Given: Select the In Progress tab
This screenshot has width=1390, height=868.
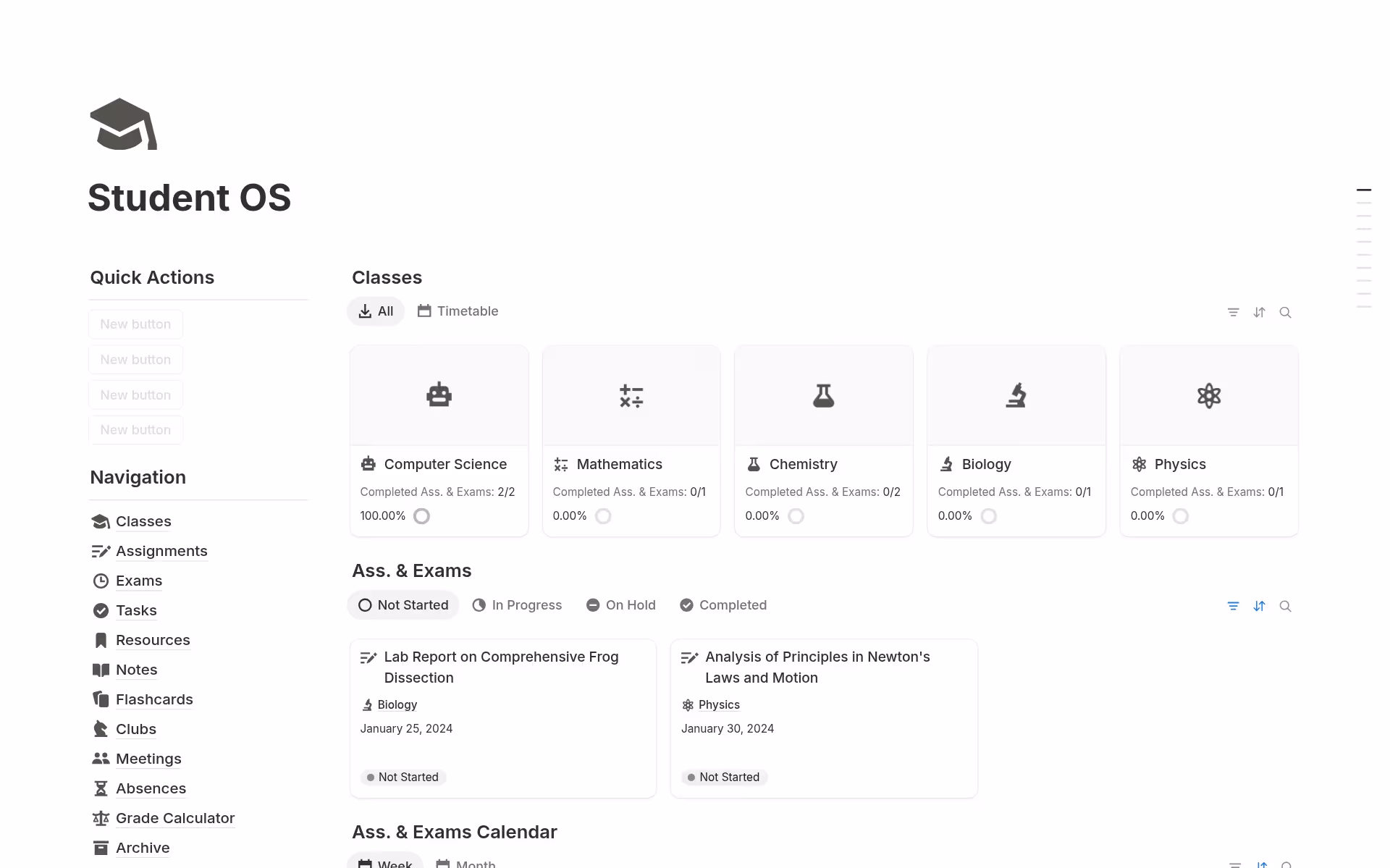Looking at the screenshot, I should pyautogui.click(x=517, y=605).
